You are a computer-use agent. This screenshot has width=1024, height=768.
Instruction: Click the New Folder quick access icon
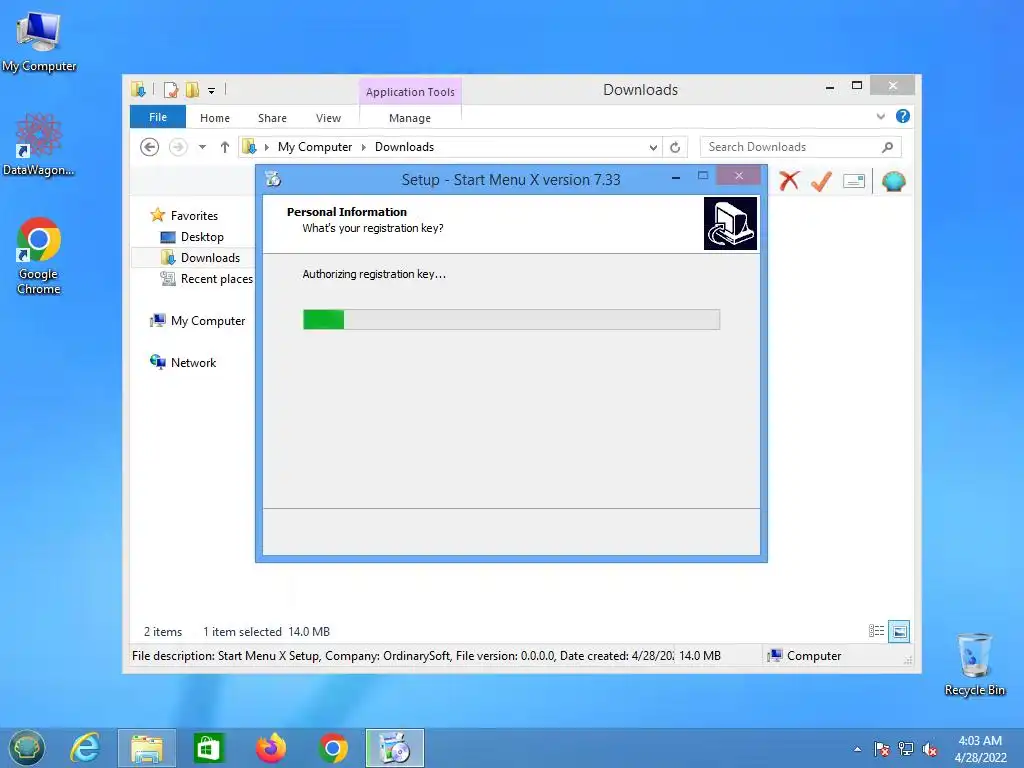[x=192, y=89]
